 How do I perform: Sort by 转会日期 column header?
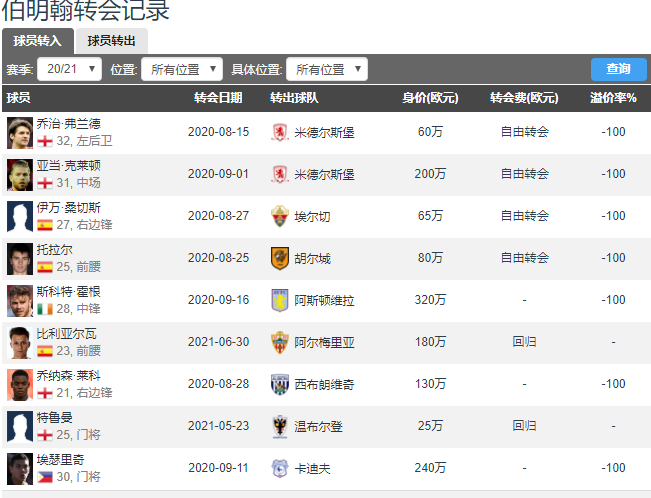pyautogui.click(x=217, y=98)
